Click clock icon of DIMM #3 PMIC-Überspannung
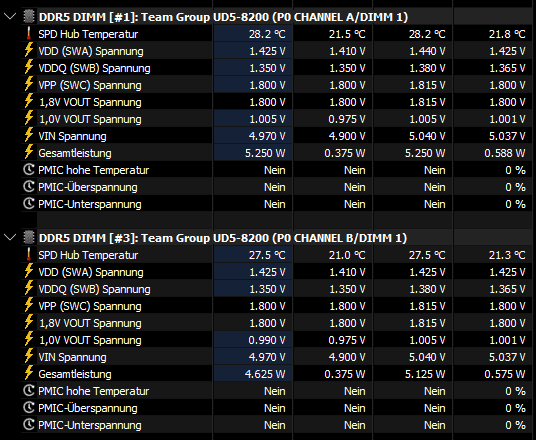 click(x=29, y=408)
